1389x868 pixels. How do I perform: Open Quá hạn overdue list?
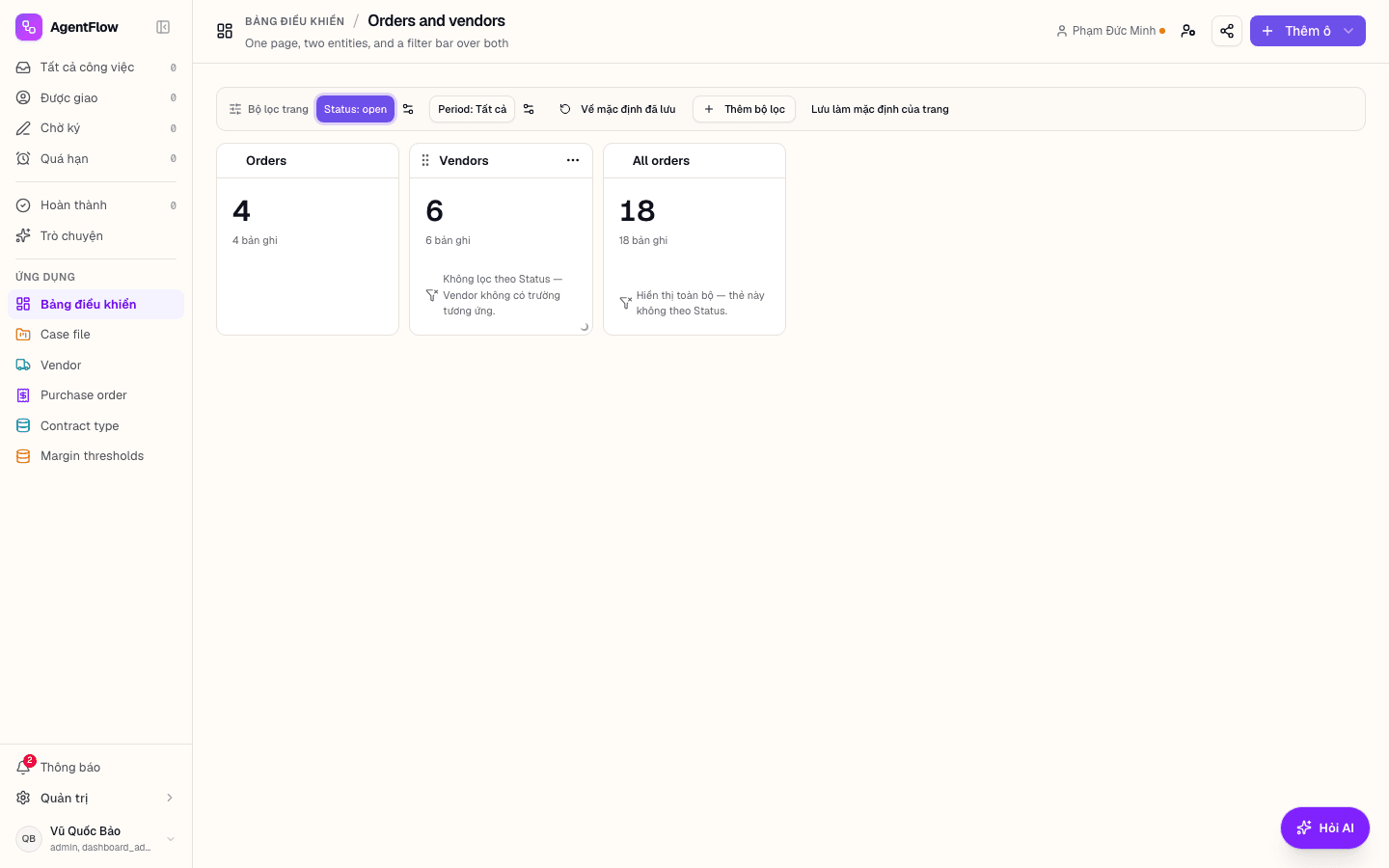pyautogui.click(x=96, y=158)
